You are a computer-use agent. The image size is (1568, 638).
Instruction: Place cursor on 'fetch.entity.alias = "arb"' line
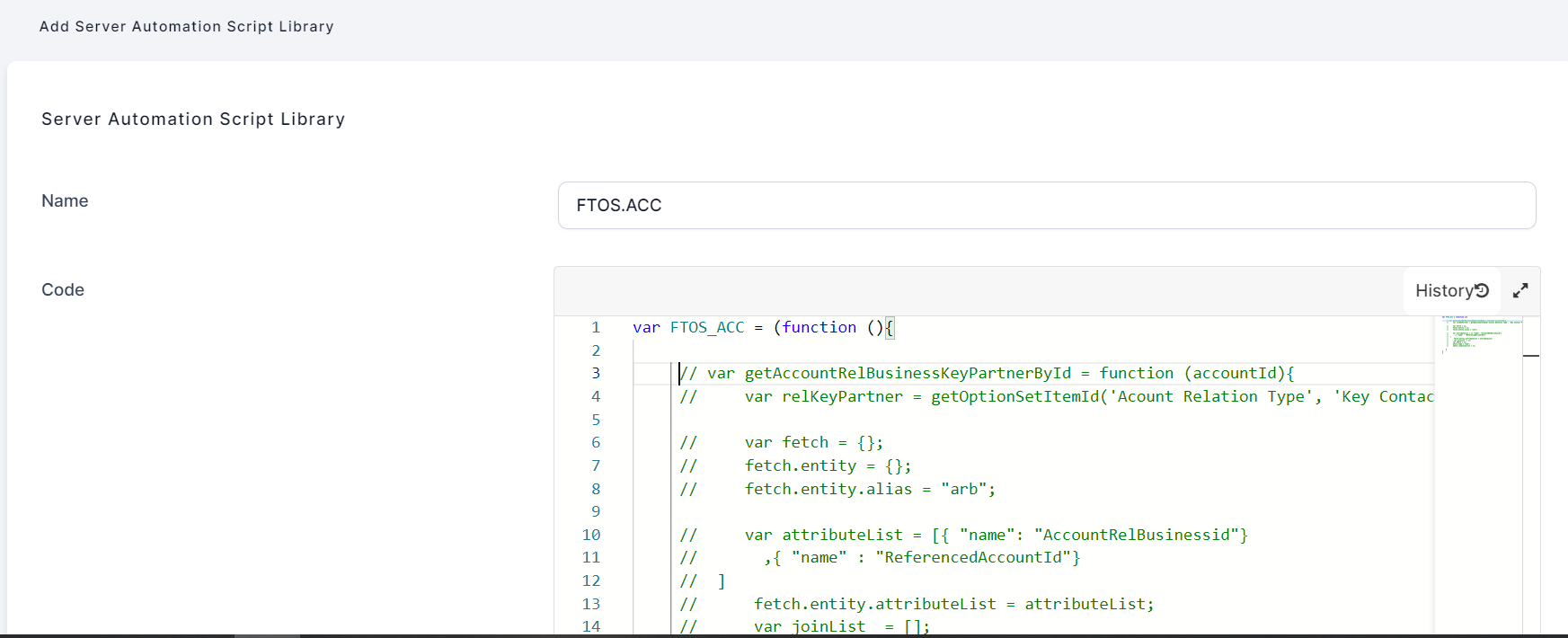coord(869,489)
